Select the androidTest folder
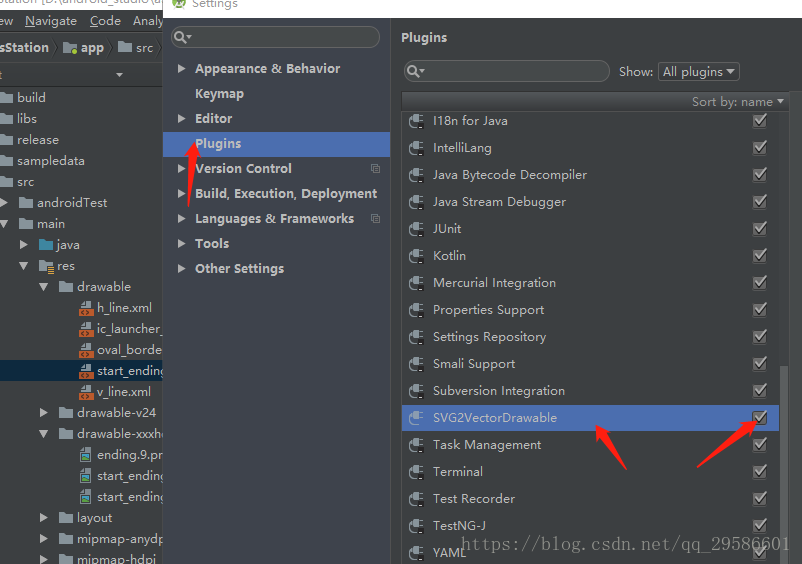 point(72,203)
